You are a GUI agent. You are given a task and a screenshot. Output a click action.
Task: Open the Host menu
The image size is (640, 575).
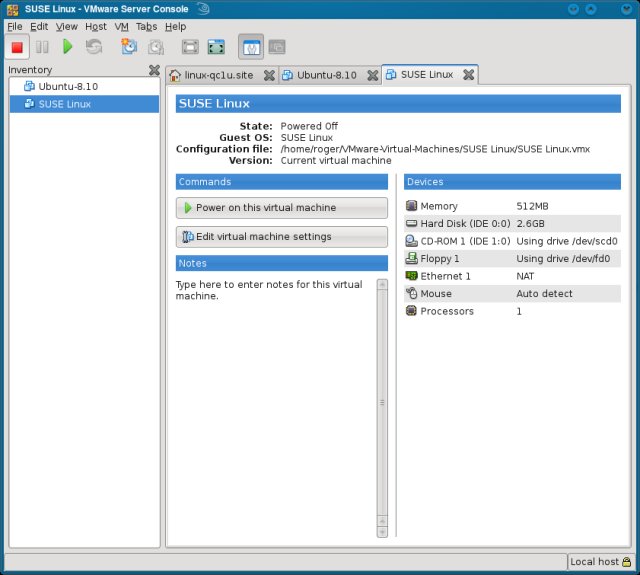(96, 26)
